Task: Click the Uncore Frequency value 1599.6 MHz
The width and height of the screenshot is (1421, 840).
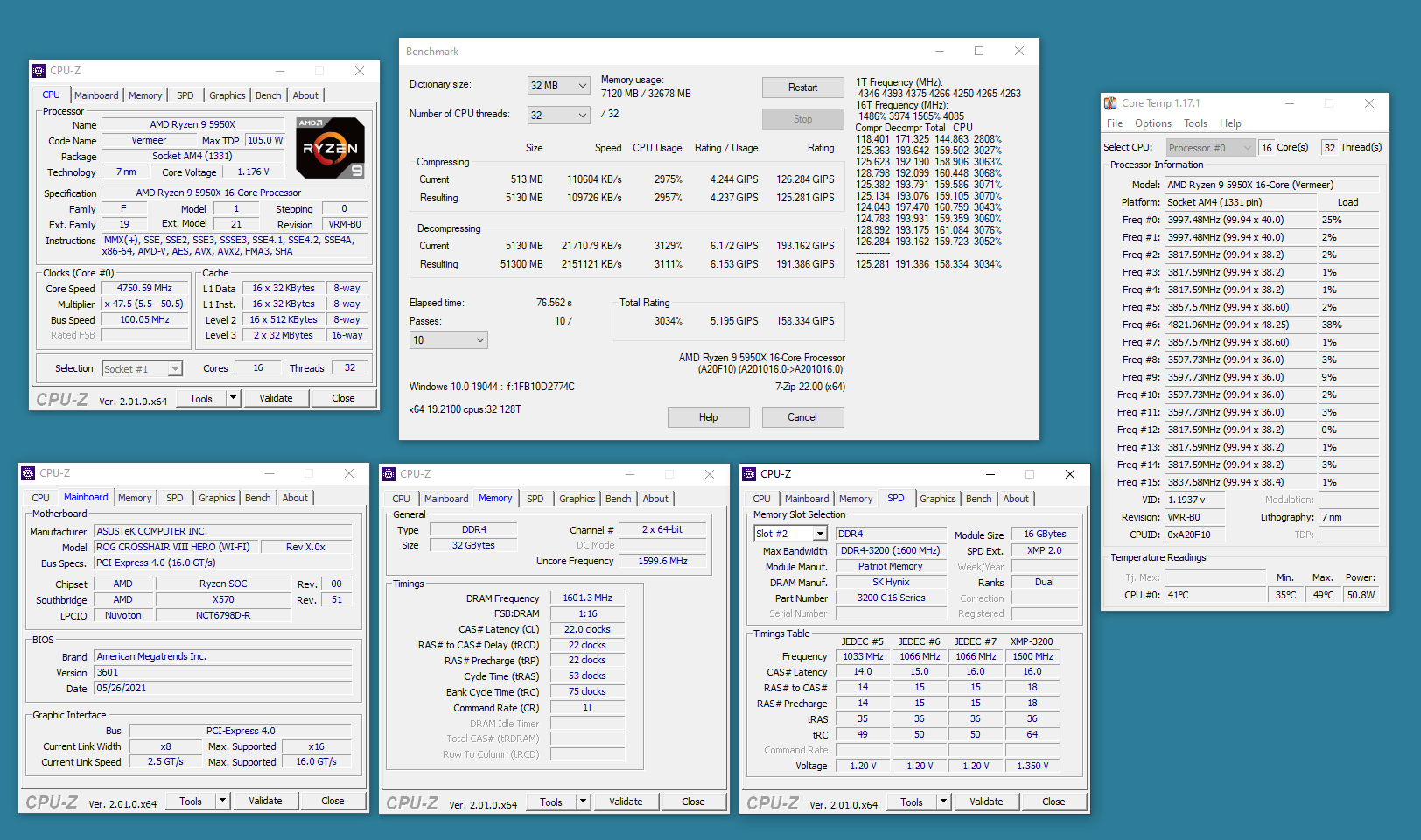Action: click(662, 562)
